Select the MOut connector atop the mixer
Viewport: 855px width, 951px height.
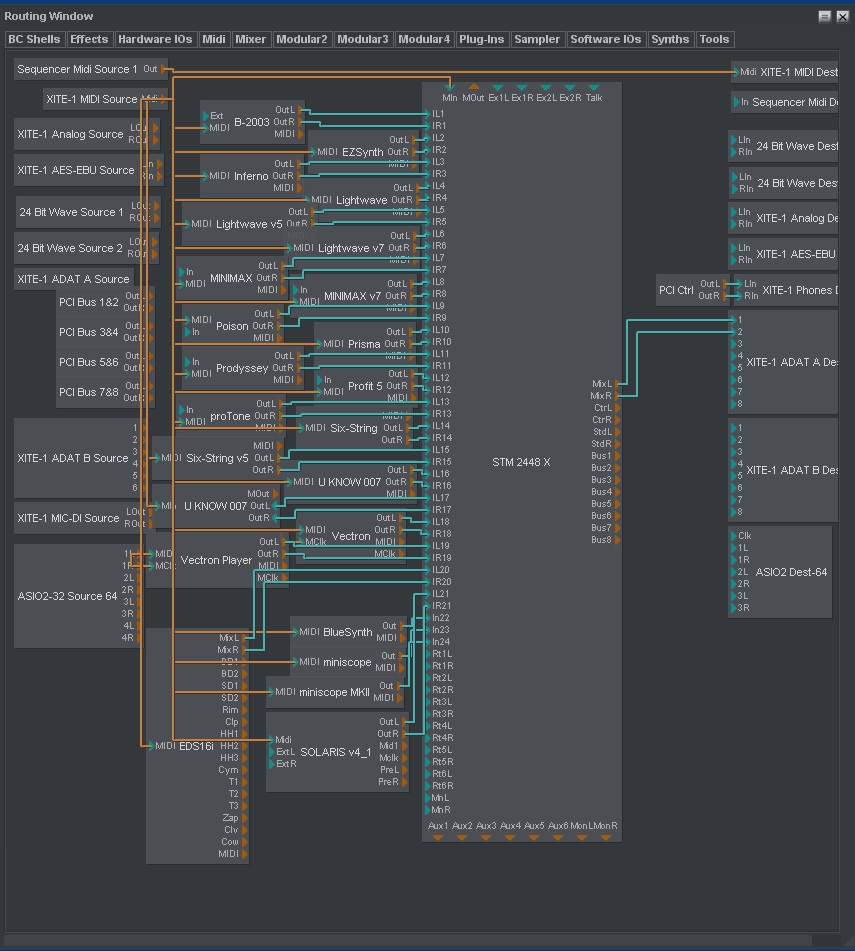coord(475,86)
